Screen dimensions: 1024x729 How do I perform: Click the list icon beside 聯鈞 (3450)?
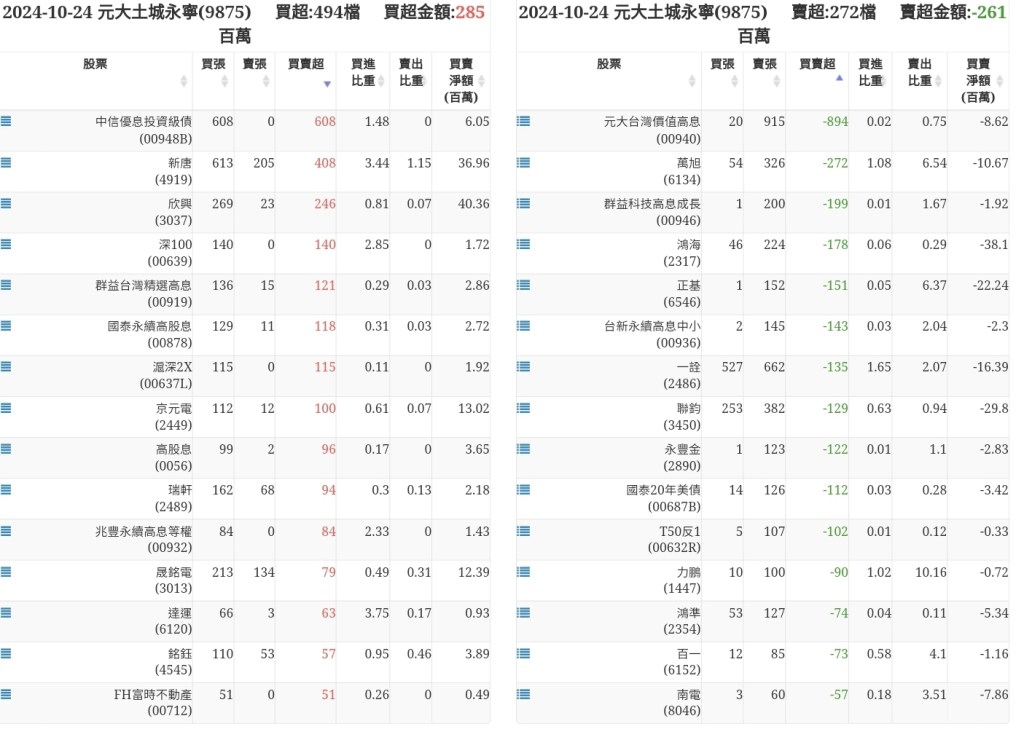(523, 408)
